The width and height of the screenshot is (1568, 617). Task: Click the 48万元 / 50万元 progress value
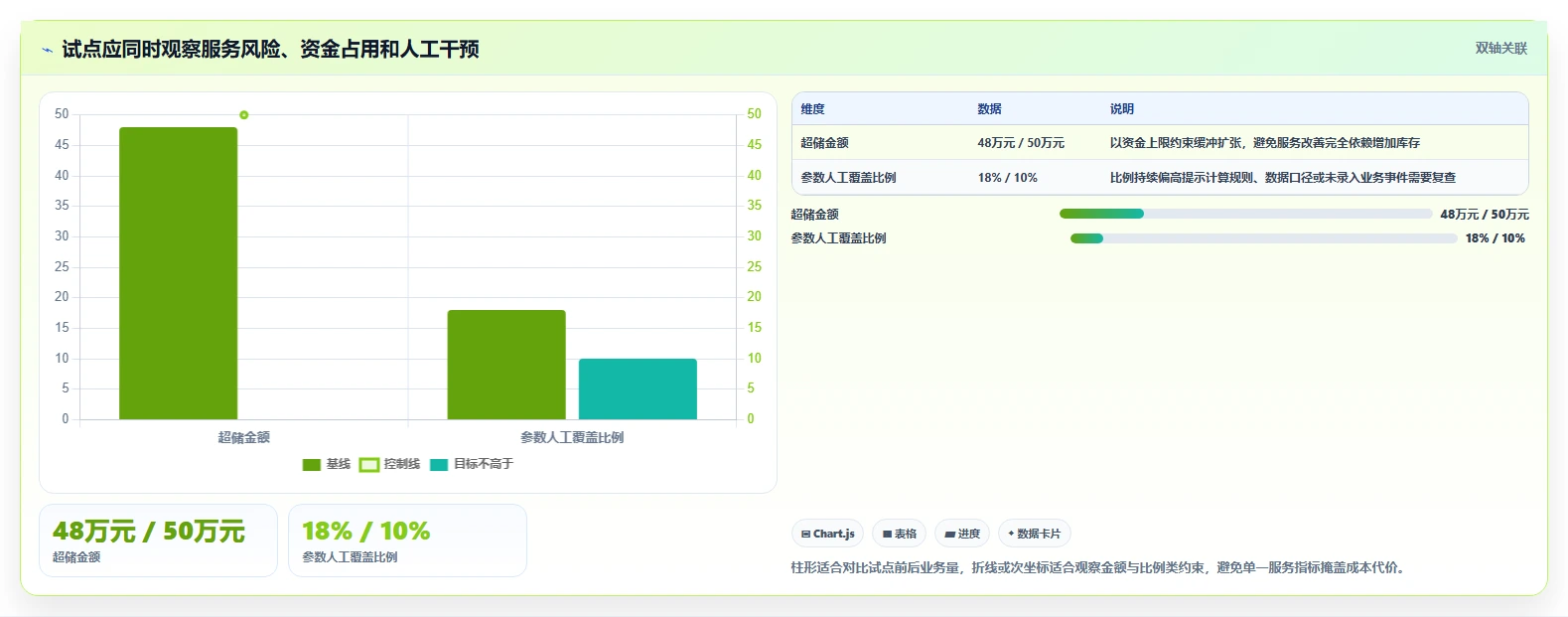click(1485, 215)
